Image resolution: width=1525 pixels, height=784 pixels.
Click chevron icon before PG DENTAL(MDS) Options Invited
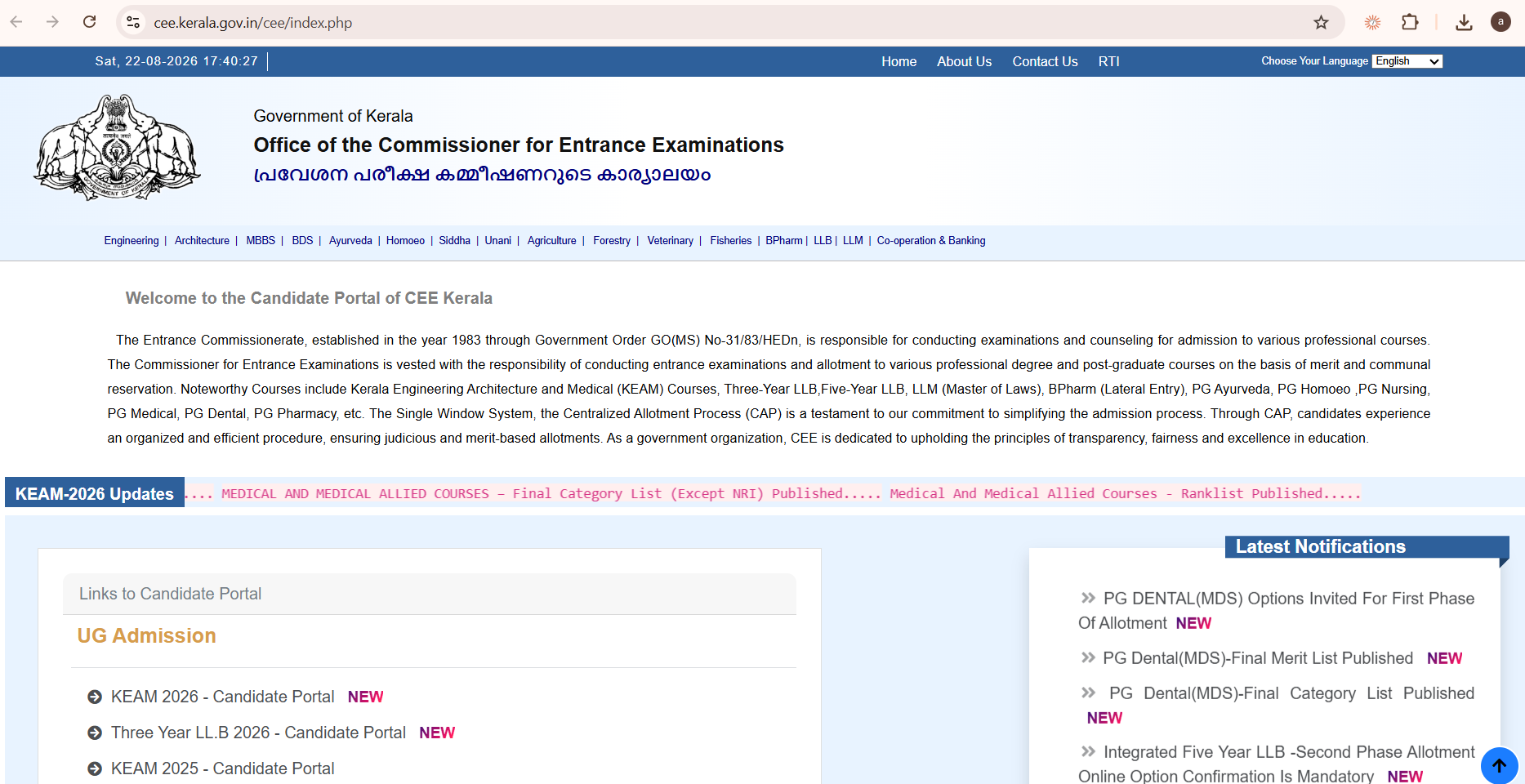click(x=1088, y=598)
